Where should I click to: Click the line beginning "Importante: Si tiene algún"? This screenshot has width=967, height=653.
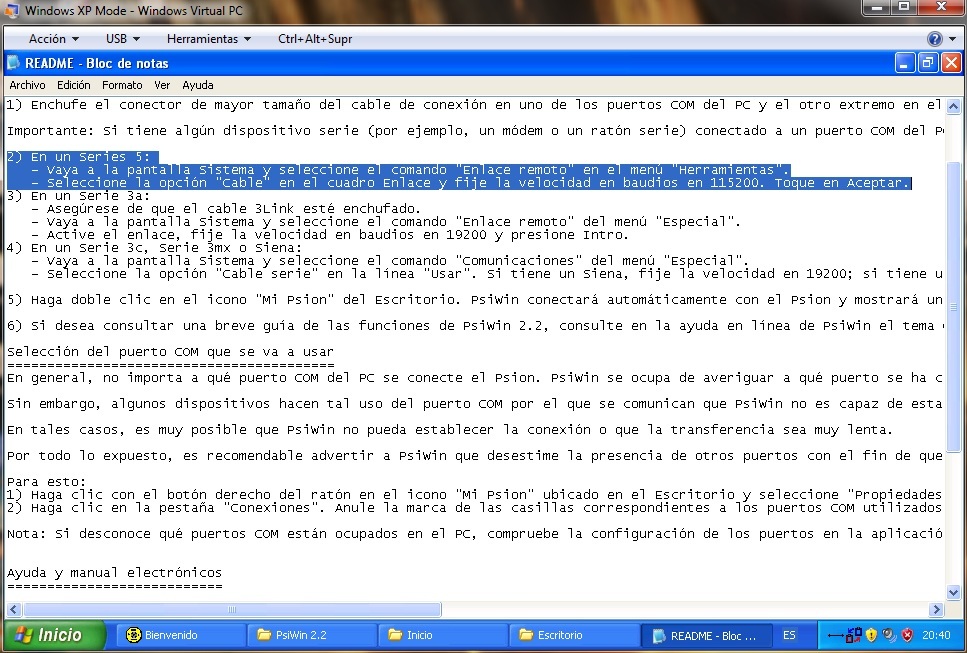[x=475, y=131]
